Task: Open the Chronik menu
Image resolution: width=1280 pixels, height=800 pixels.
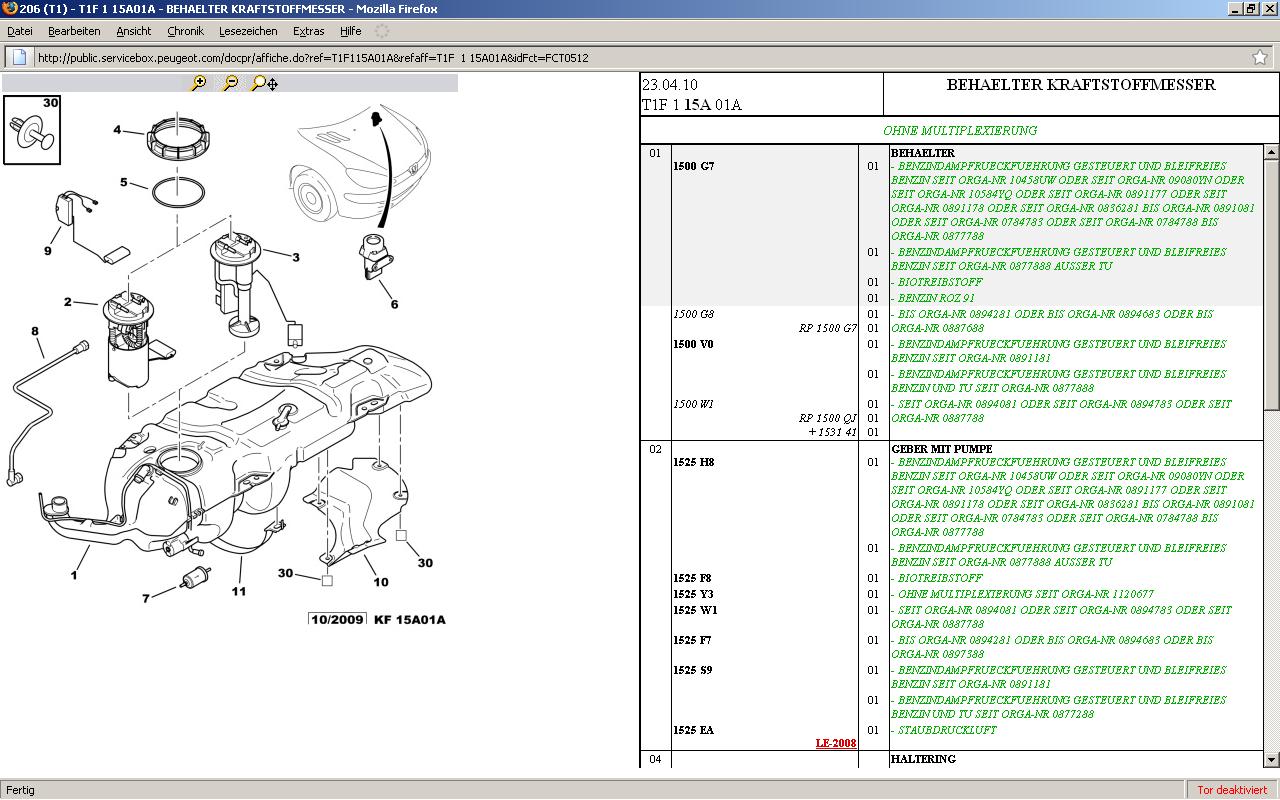Action: point(185,31)
